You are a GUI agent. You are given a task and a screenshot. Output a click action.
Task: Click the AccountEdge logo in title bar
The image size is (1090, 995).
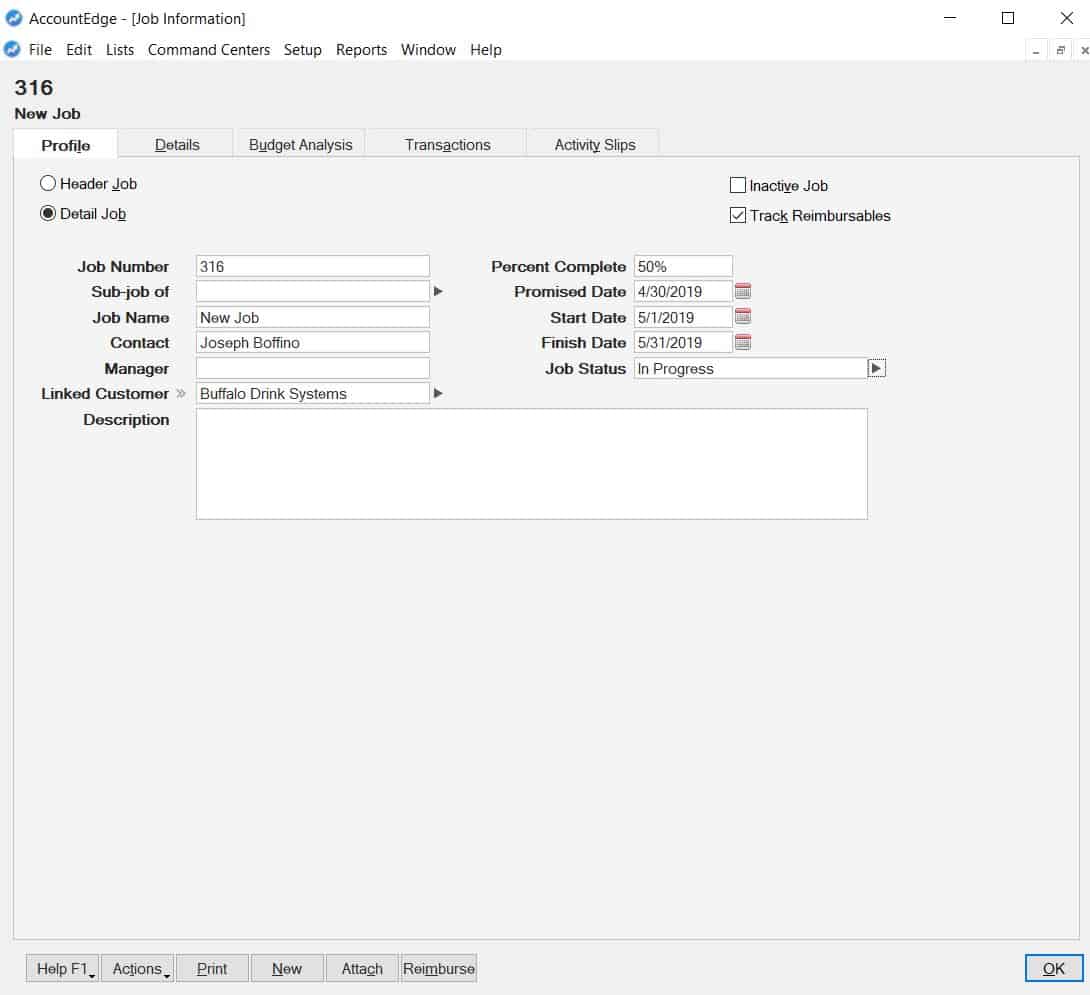point(13,18)
